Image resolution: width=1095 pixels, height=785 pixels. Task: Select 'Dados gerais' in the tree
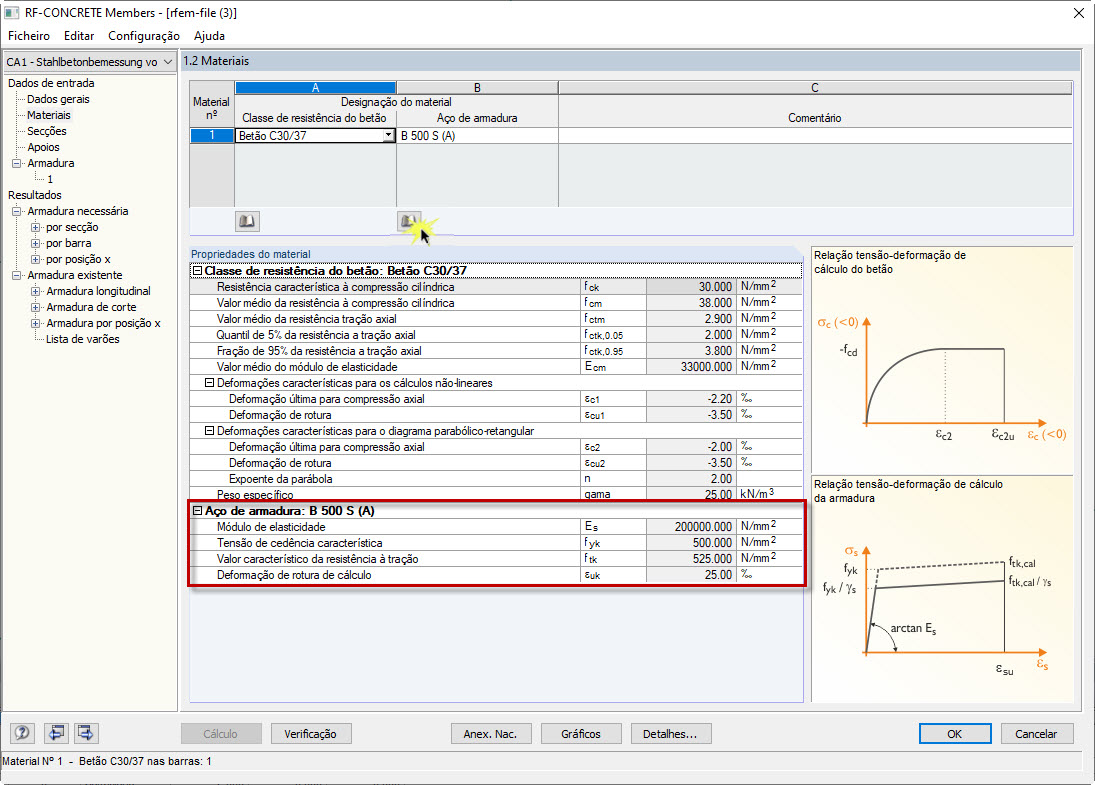pyautogui.click(x=58, y=99)
